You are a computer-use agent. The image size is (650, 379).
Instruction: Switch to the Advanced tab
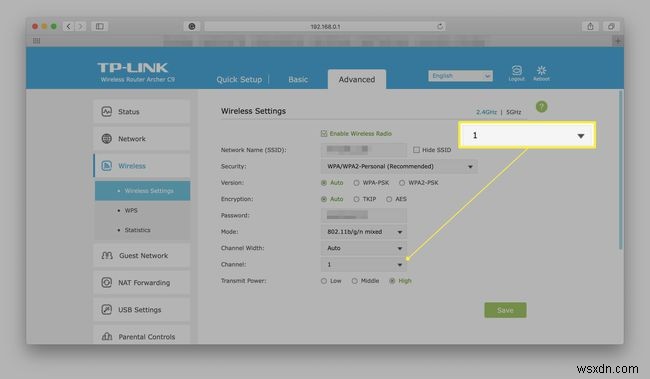[357, 80]
